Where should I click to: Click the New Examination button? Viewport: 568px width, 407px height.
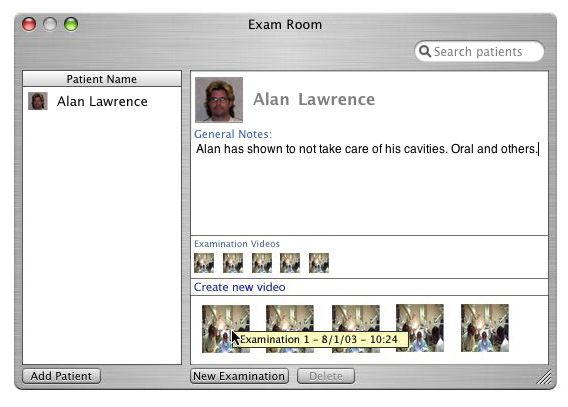pos(239,376)
